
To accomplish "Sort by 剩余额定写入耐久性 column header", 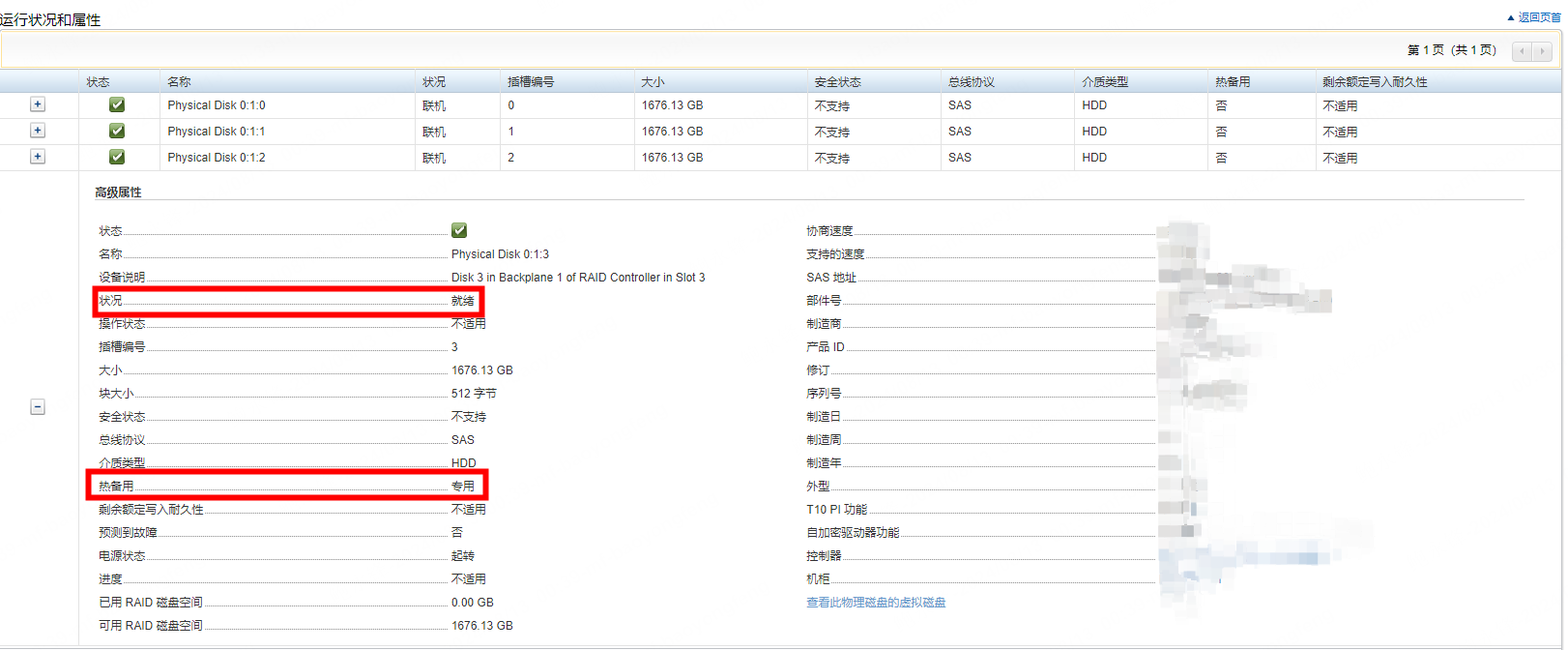I will point(1375,82).
